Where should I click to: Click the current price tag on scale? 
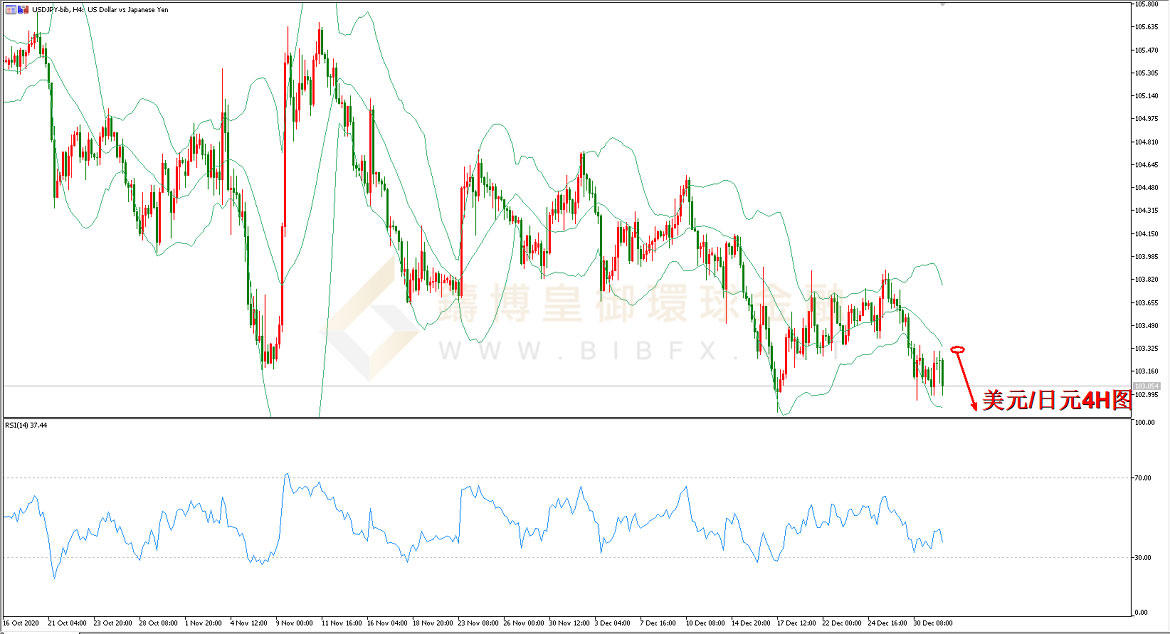[x=1145, y=386]
